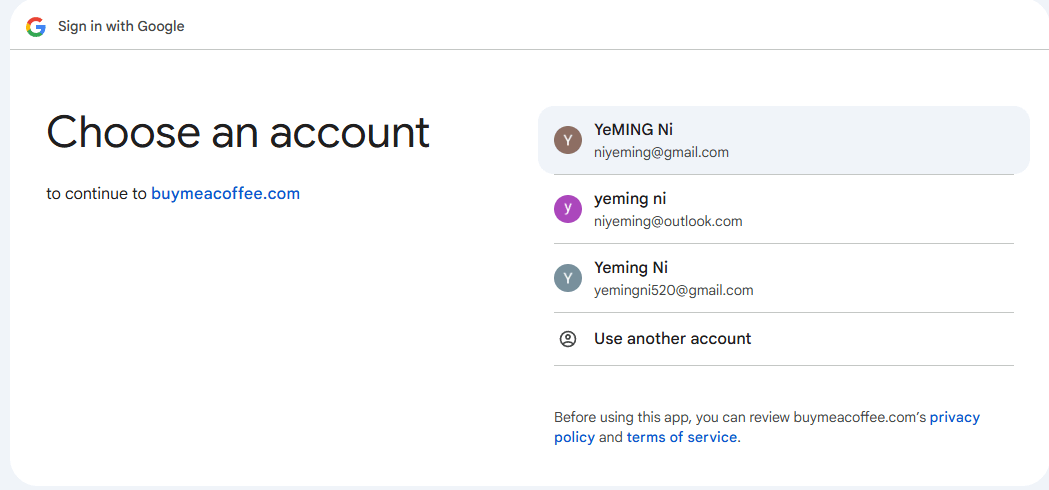
Task: Open the terms of service link
Action: (682, 438)
